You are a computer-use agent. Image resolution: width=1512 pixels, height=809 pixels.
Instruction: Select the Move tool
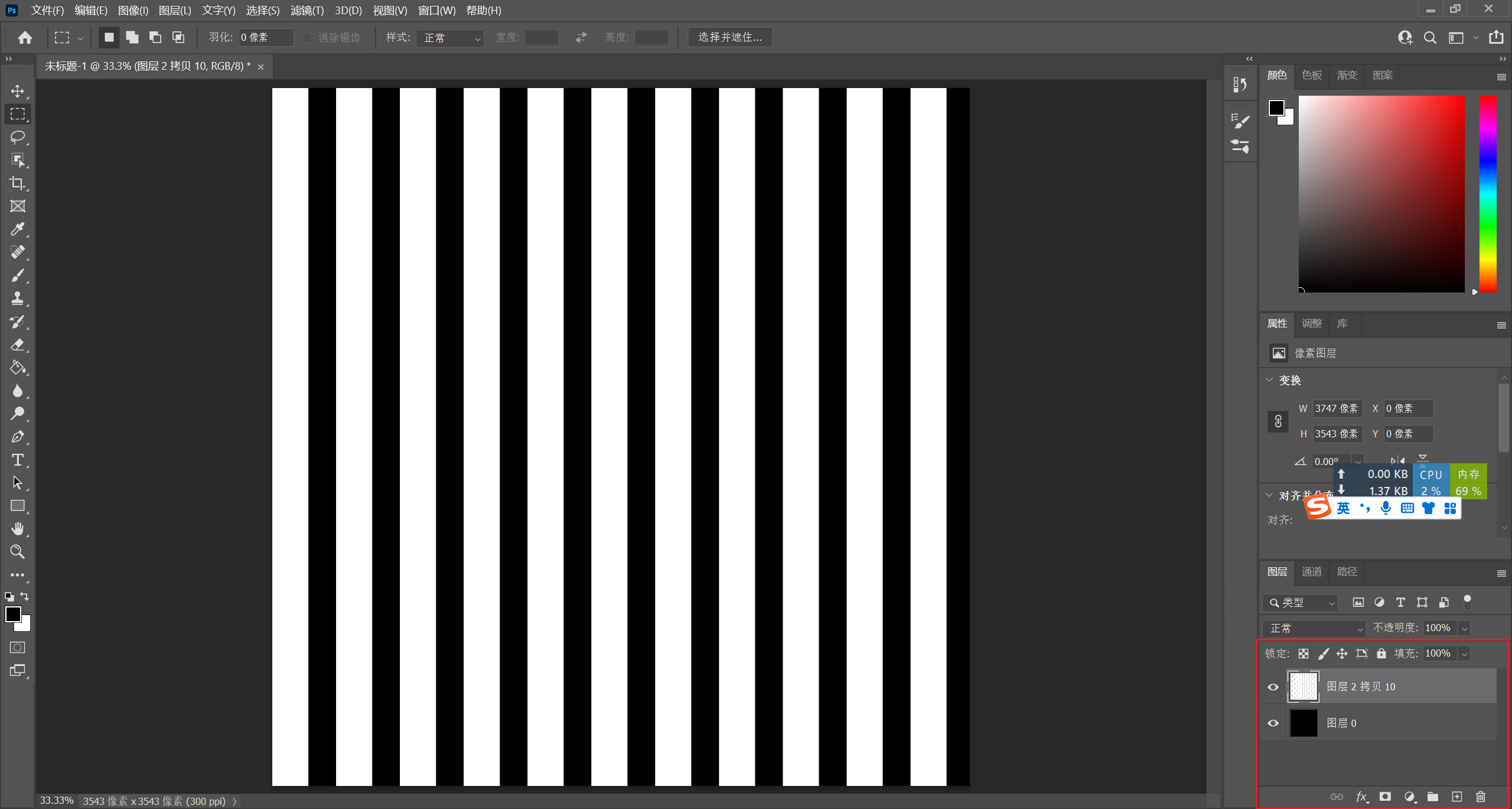tap(18, 91)
